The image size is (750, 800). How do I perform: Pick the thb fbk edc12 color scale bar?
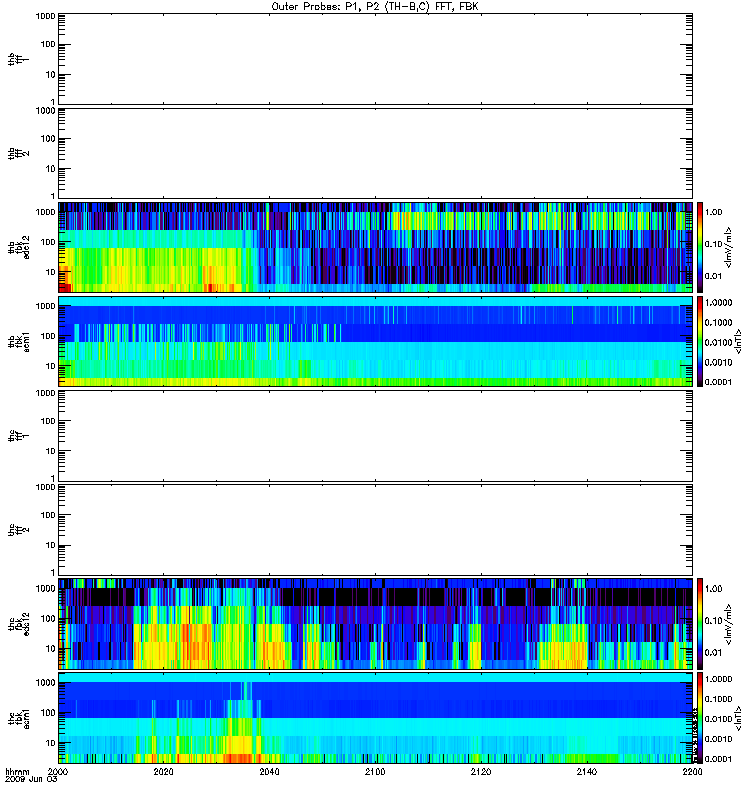700,247
